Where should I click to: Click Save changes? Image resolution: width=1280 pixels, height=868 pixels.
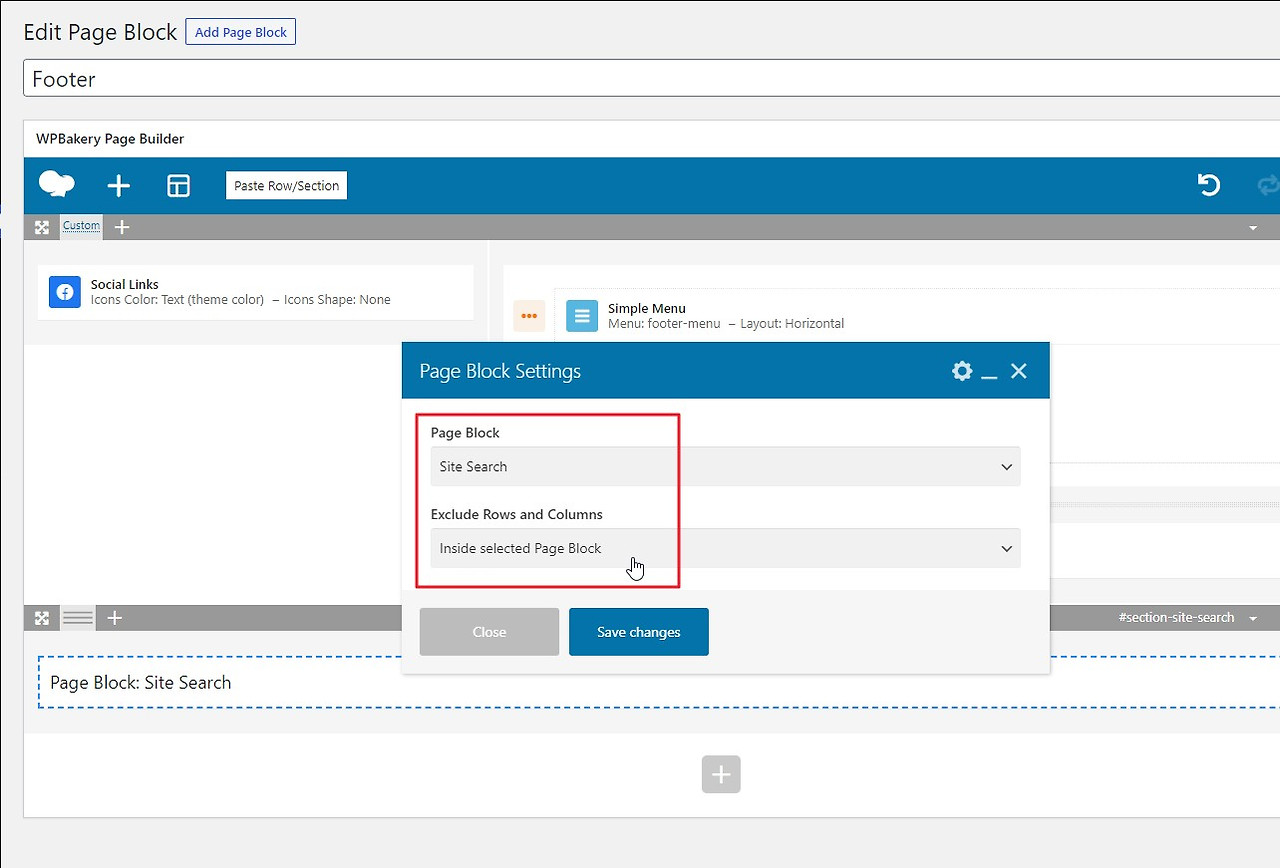tap(639, 632)
